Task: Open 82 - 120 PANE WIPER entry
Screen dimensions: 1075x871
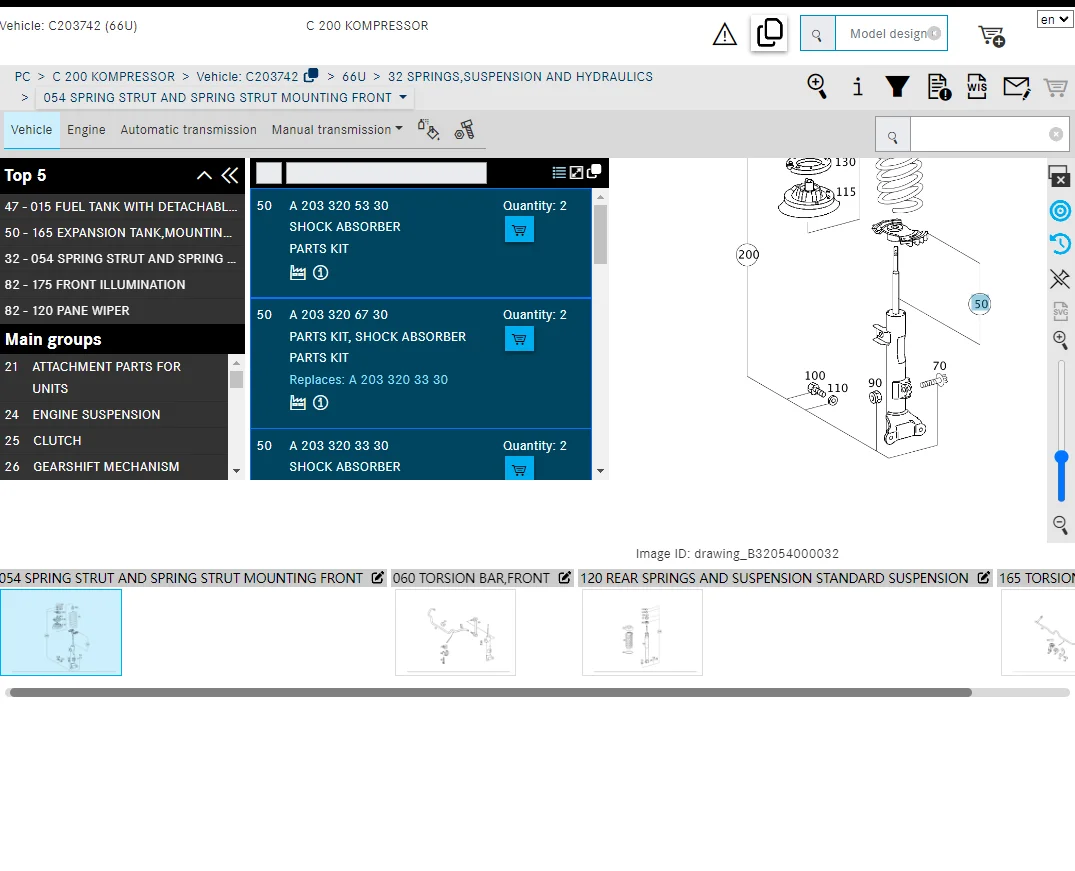Action: pos(121,311)
